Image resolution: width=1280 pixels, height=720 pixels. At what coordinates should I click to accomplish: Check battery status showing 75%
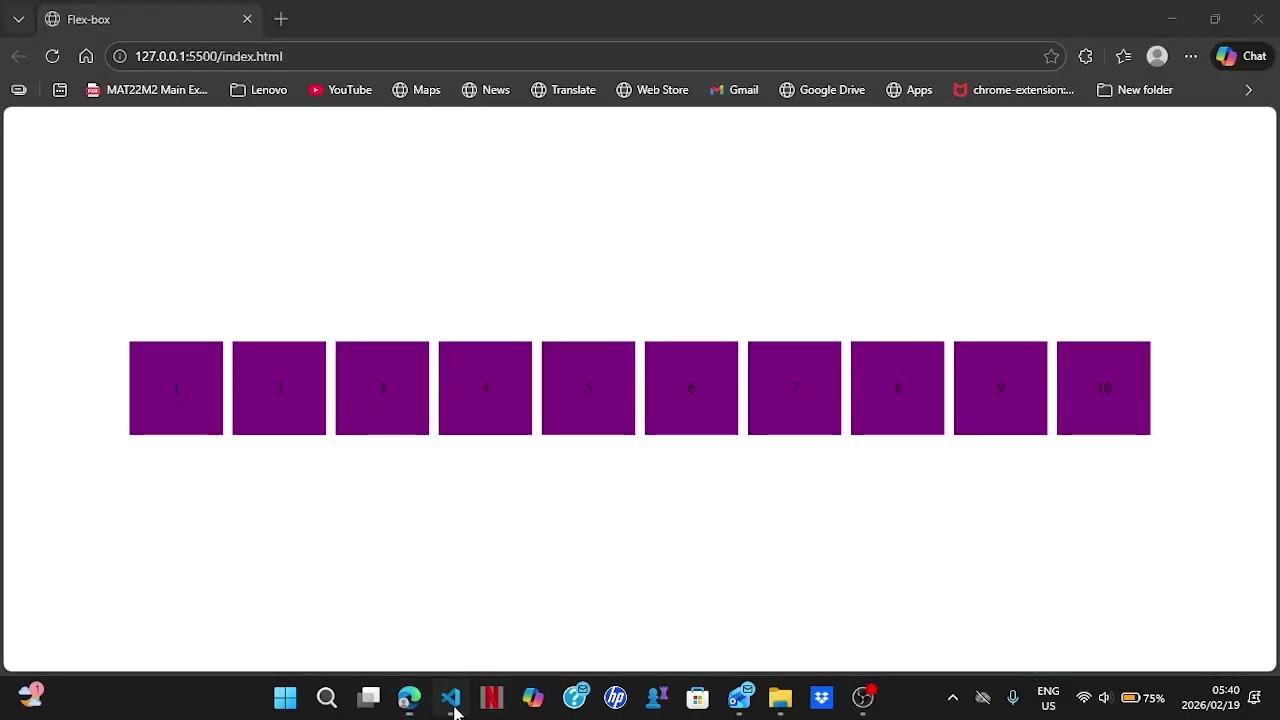1143,698
